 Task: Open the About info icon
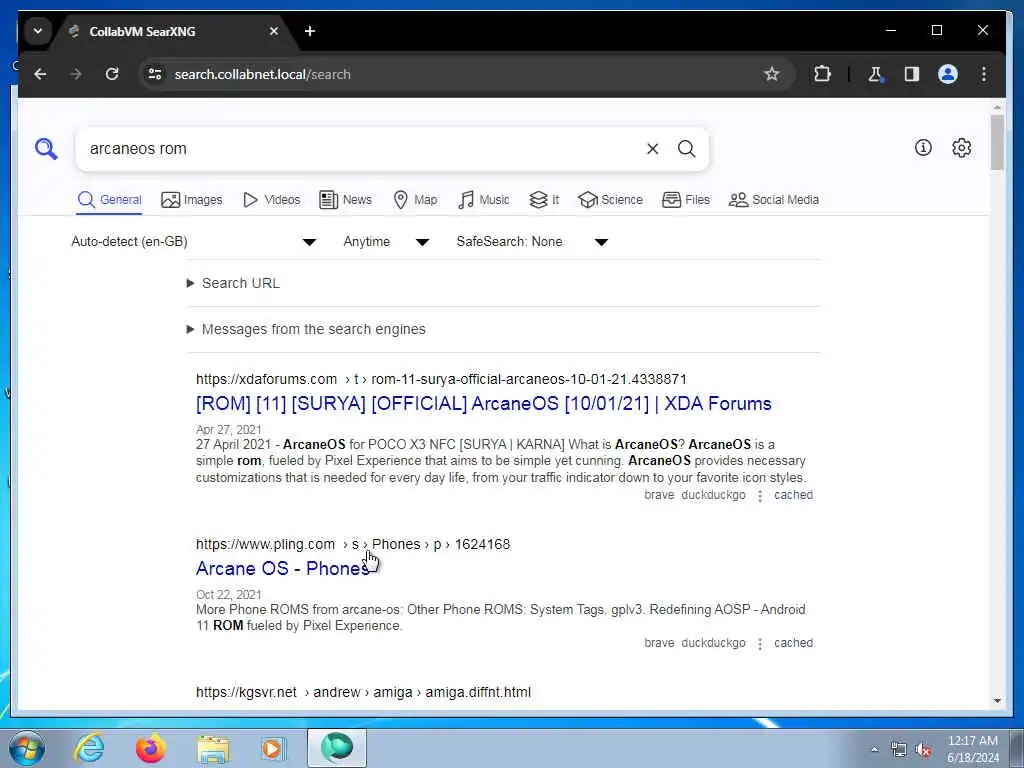[x=923, y=148]
